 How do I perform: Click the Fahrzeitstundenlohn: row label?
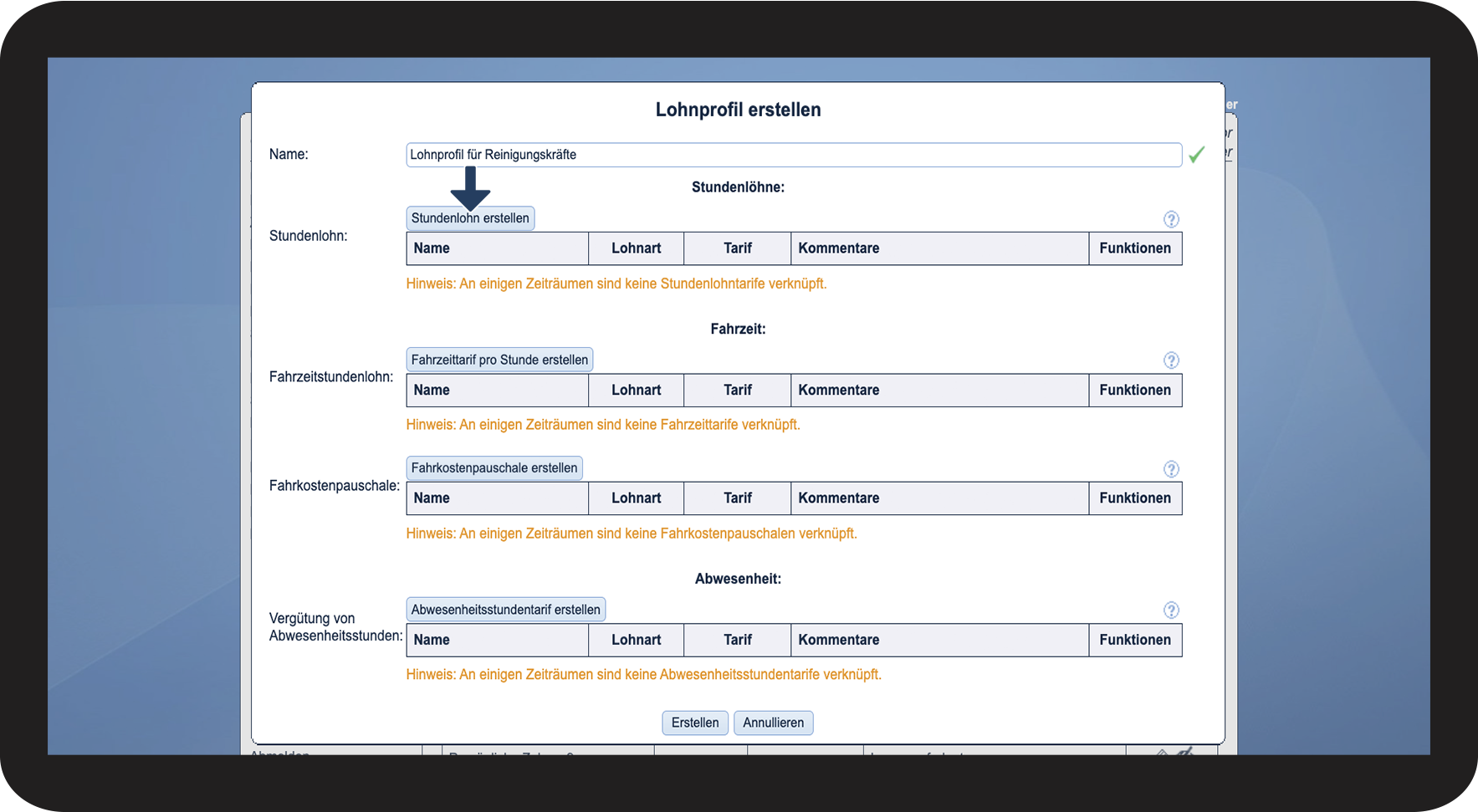(x=331, y=377)
